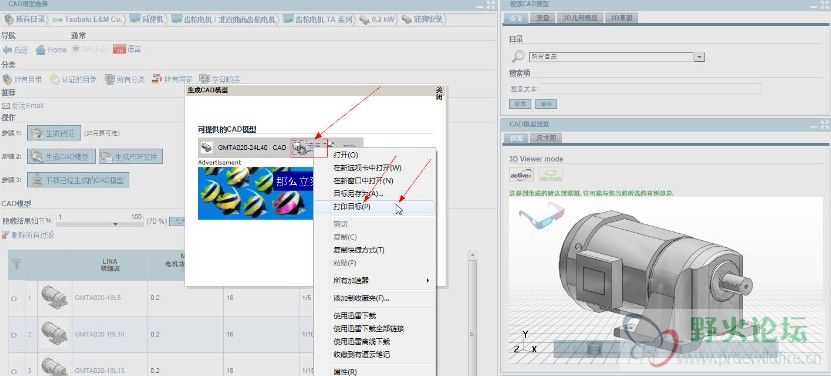
Task: Select the activeX 3D viewer mode icon
Action: [521, 175]
